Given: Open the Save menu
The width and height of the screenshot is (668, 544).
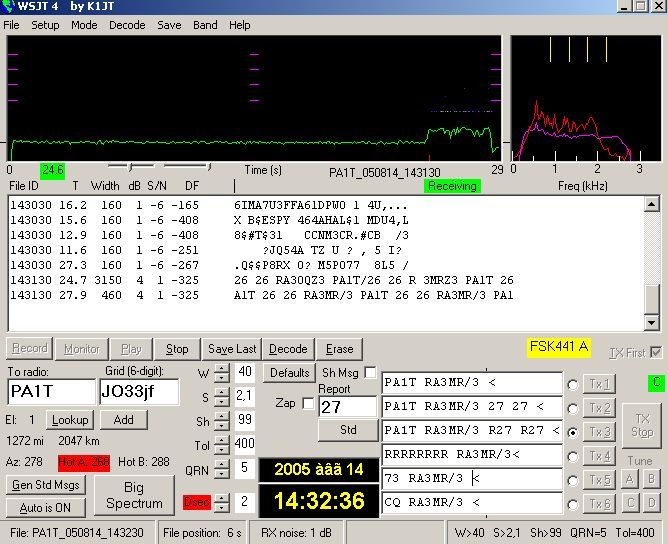Looking at the screenshot, I should pyautogui.click(x=169, y=25).
